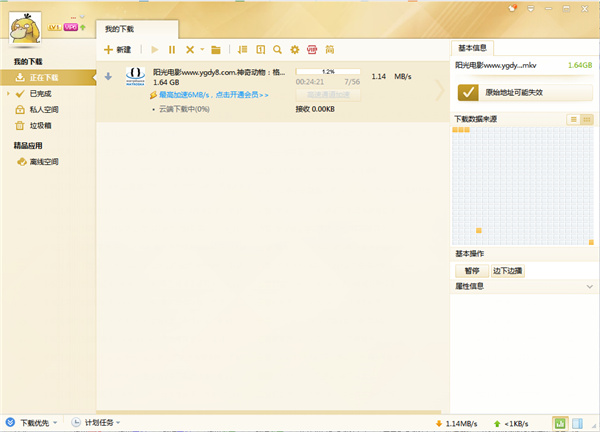Switch to simple mode with 简 icon
Image resolution: width=600 pixels, height=432 pixels.
pyautogui.click(x=330, y=49)
